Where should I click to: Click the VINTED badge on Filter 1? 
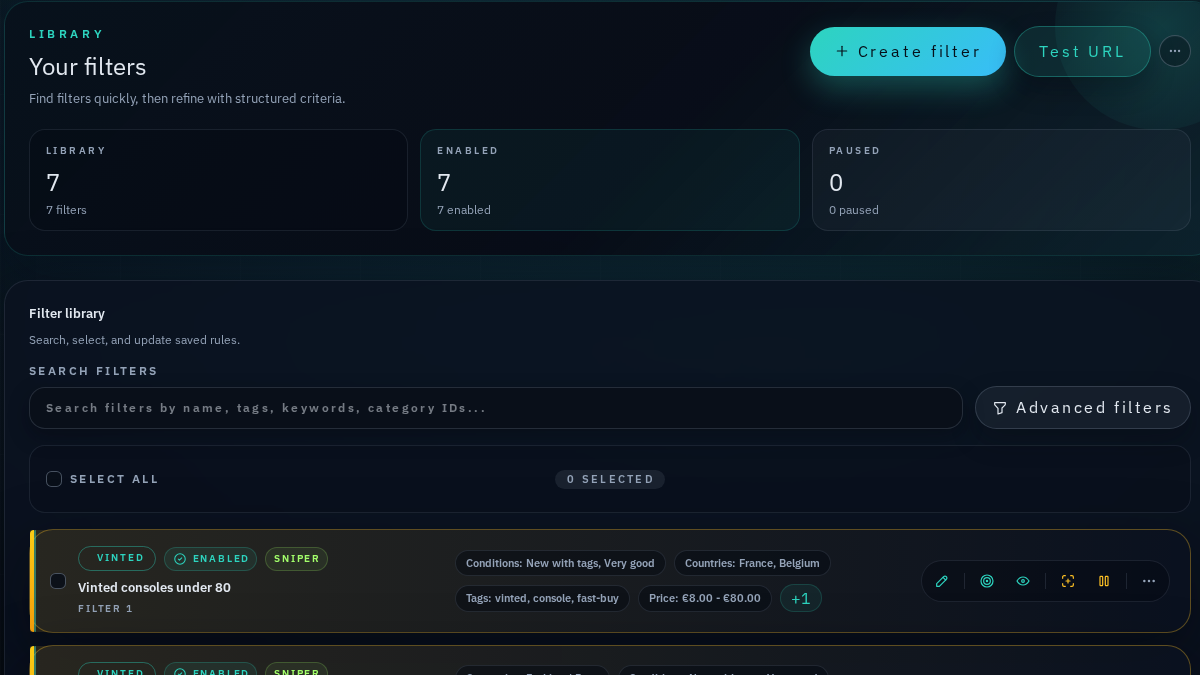click(117, 558)
